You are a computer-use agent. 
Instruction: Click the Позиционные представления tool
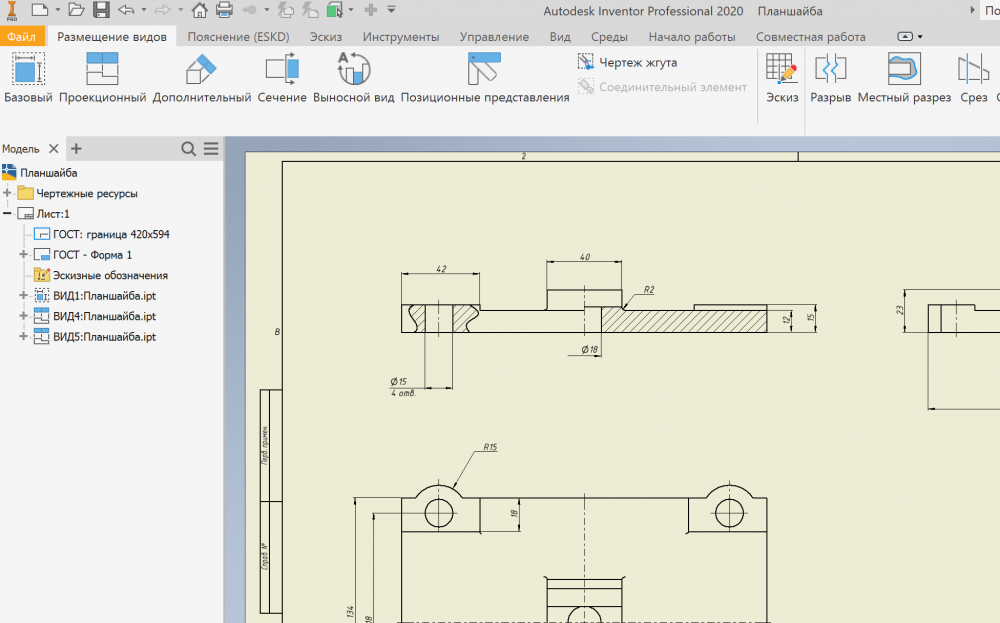485,78
